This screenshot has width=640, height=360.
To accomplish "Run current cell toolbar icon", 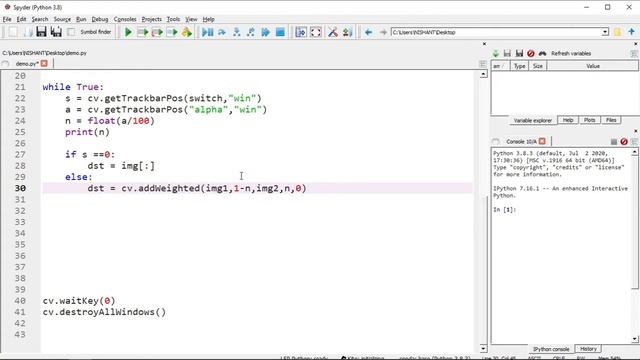I will pos(142,32).
